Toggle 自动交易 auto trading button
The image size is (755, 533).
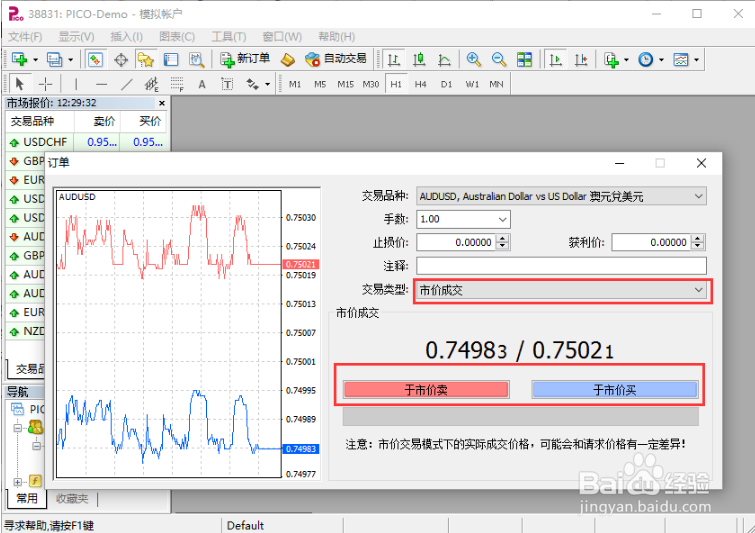[336, 59]
